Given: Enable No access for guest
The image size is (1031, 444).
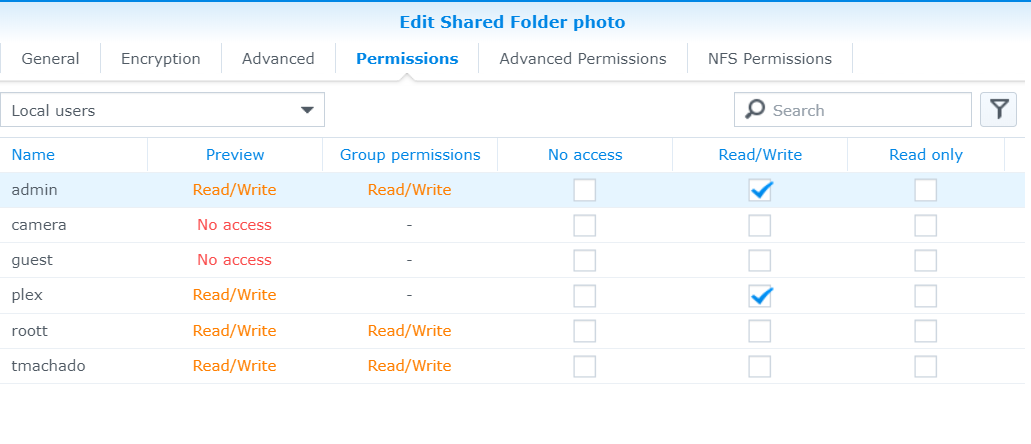Looking at the screenshot, I should [585, 260].
